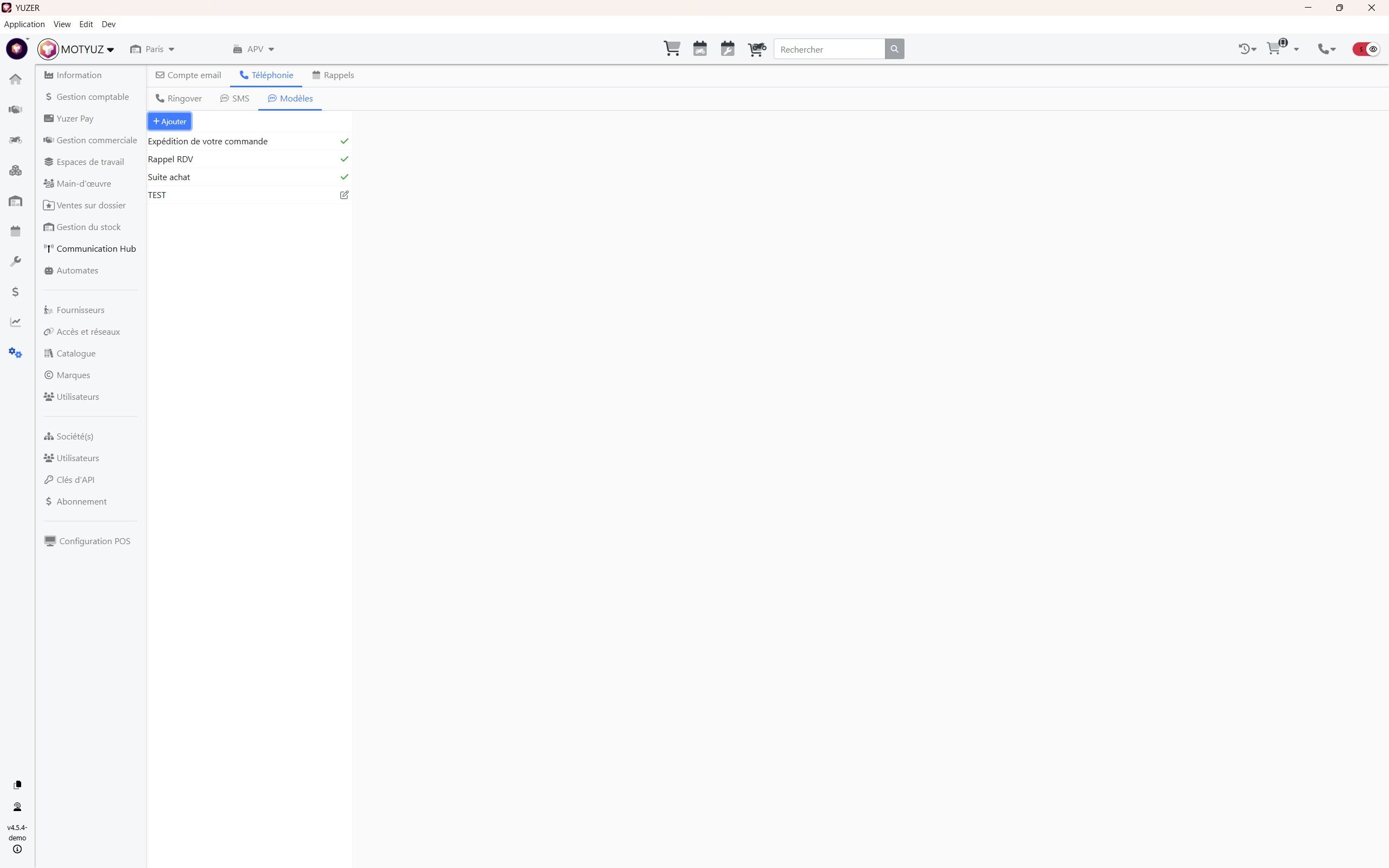Screen dimensions: 1389x868
Task: Switch to the Compte email tab
Action: click(x=188, y=75)
